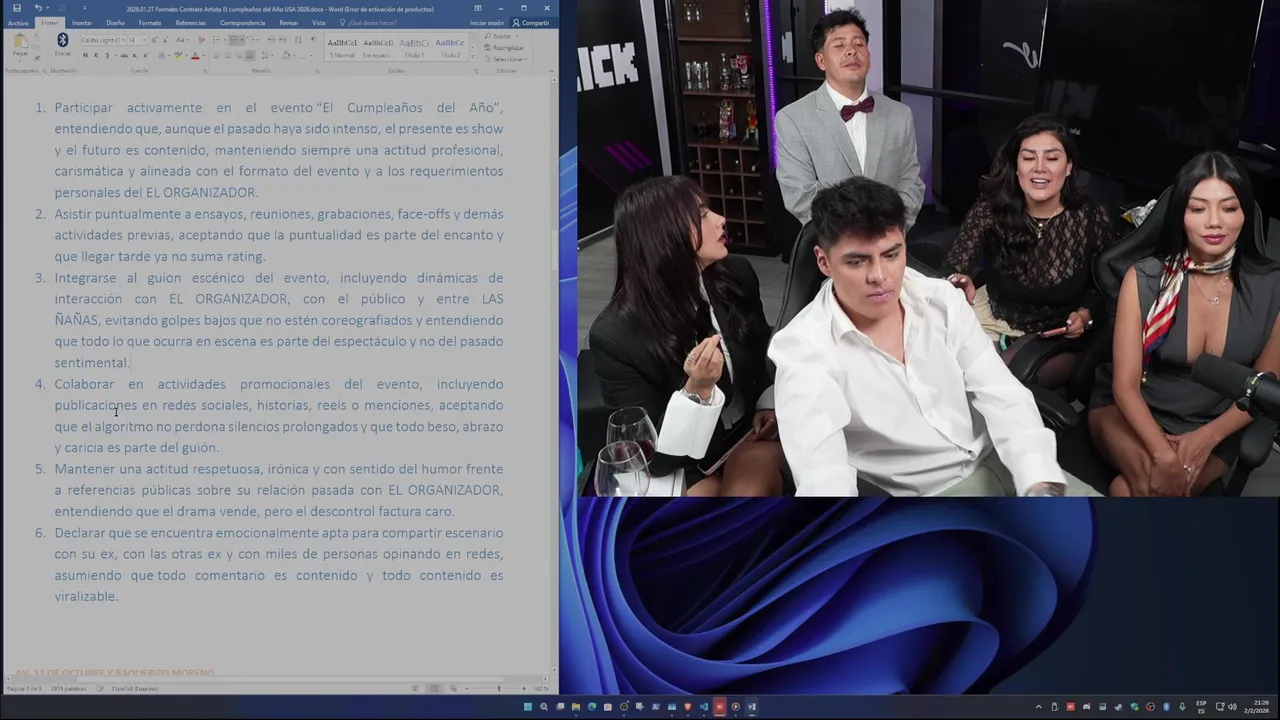The image size is (1280, 720).
Task: Toggle underline (S) formatting
Action: point(107,55)
